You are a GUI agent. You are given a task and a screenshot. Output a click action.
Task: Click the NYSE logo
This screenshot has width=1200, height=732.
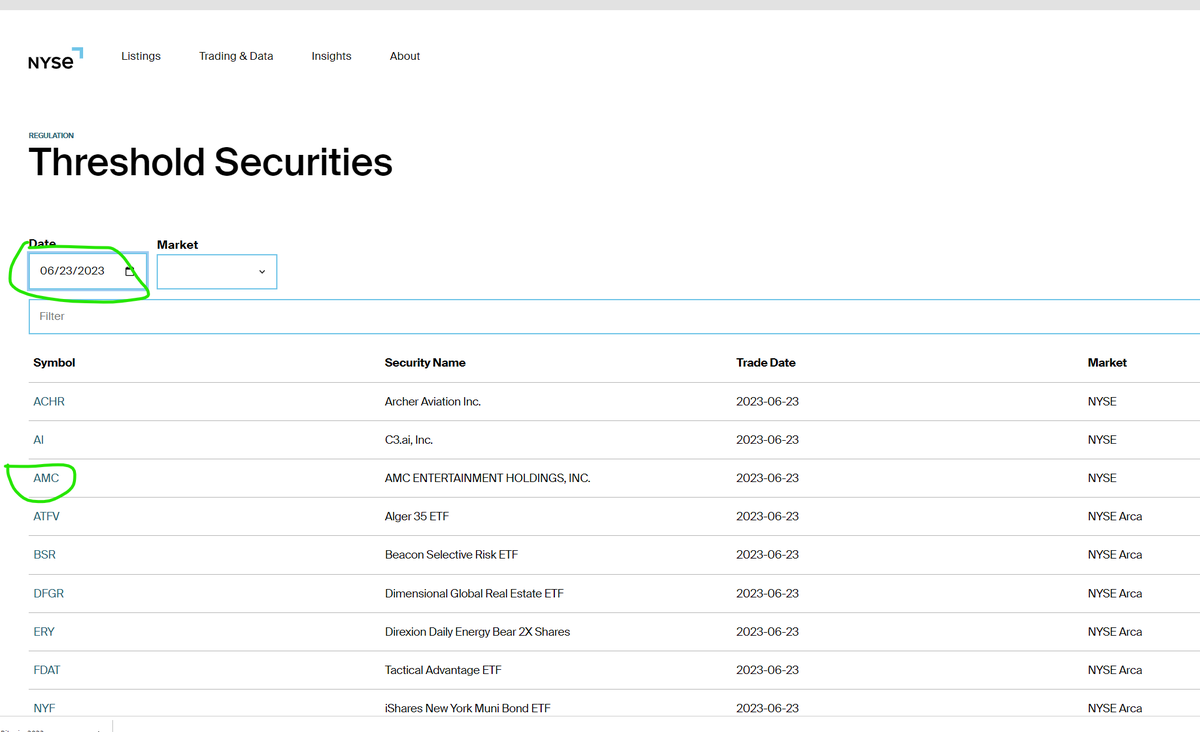click(55, 58)
